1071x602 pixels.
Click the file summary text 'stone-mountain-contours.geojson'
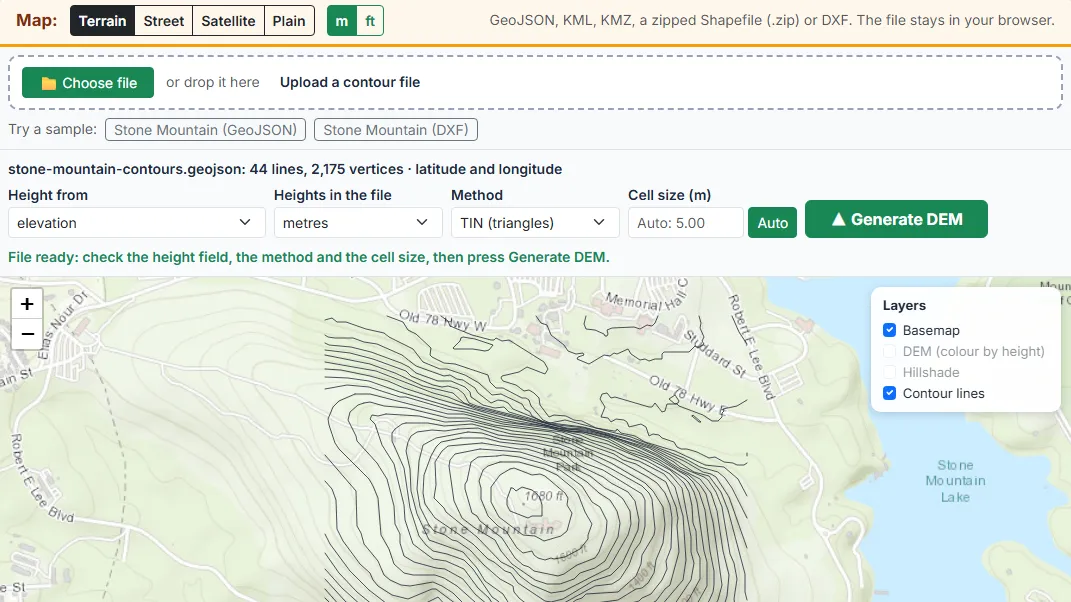(125, 169)
